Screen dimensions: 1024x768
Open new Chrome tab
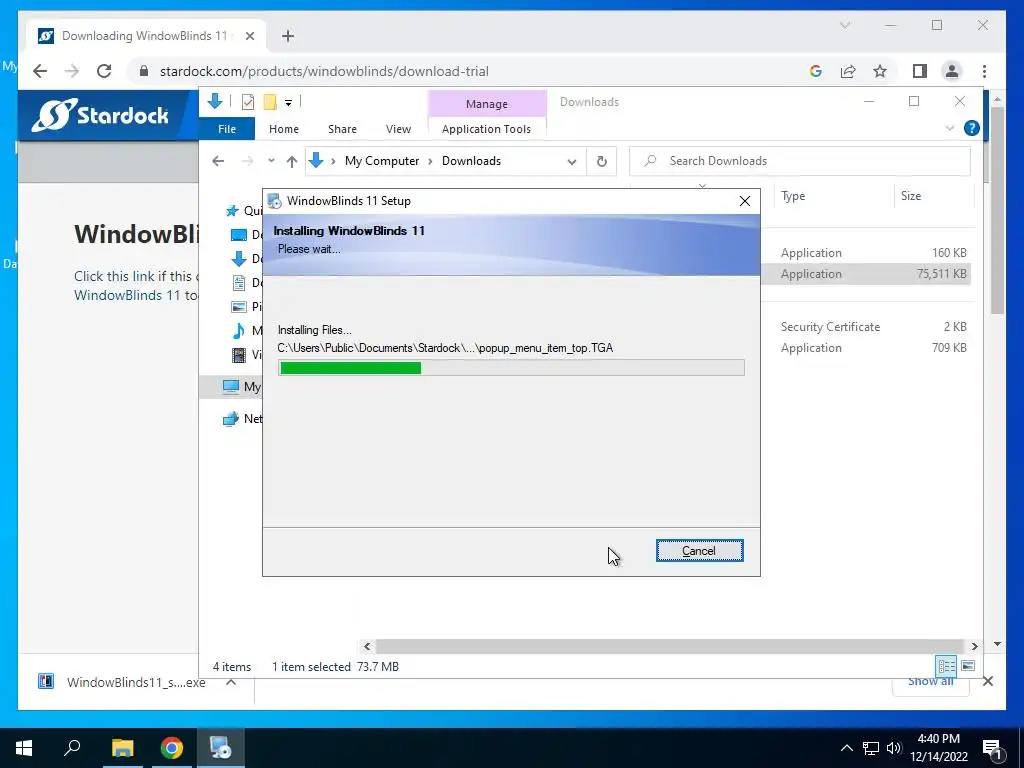pyautogui.click(x=288, y=36)
